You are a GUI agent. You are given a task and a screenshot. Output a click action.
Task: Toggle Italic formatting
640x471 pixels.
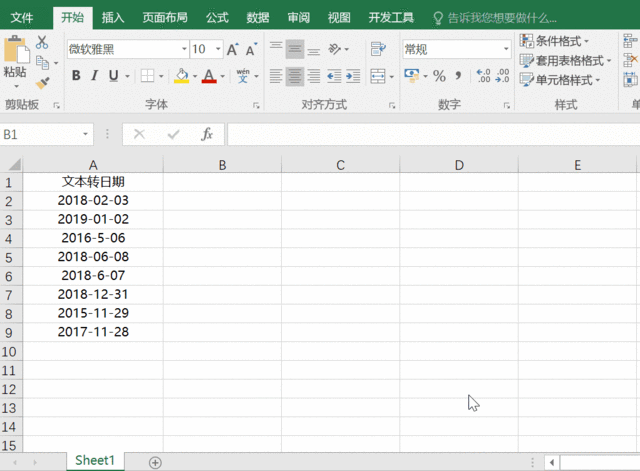pyautogui.click(x=95, y=76)
